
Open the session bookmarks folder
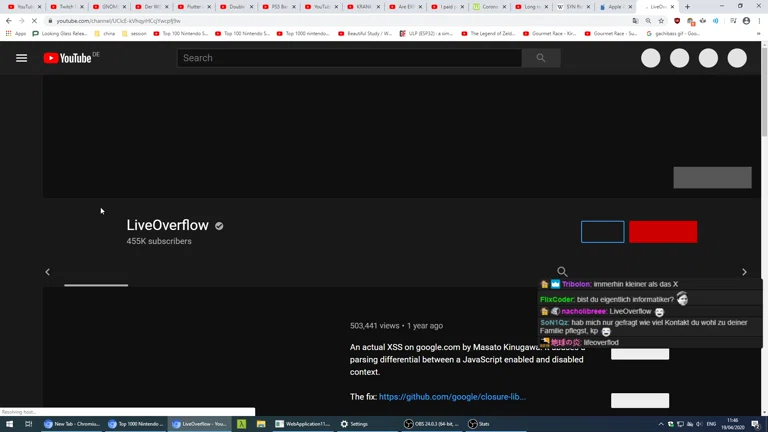pyautogui.click(x=134, y=33)
